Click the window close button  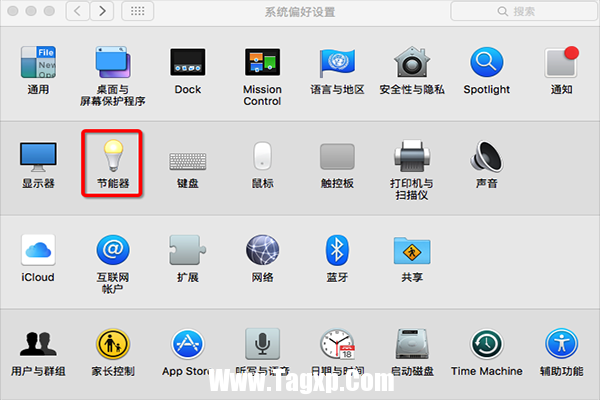[13, 11]
